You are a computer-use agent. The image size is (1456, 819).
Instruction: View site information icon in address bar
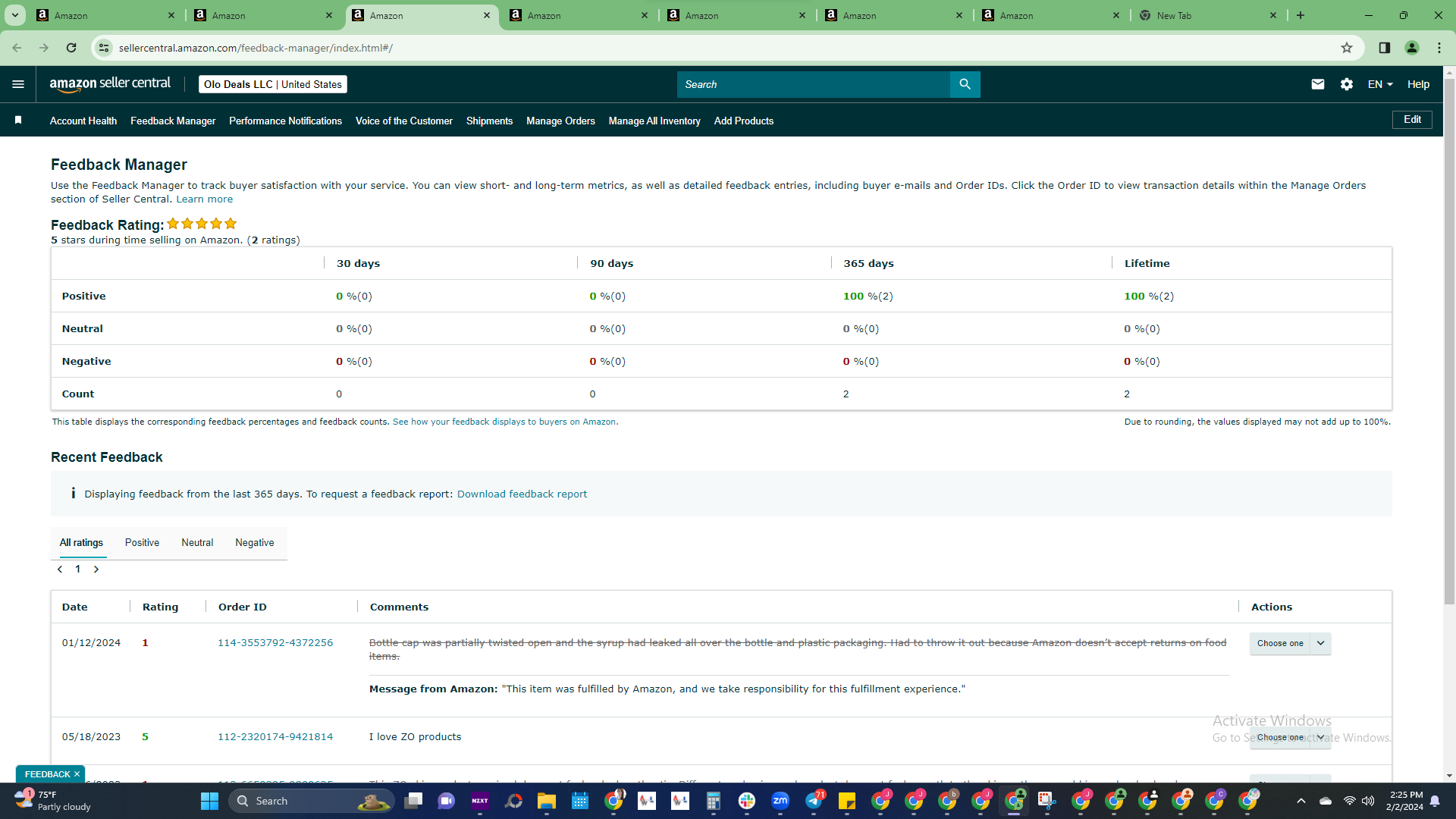click(x=104, y=48)
